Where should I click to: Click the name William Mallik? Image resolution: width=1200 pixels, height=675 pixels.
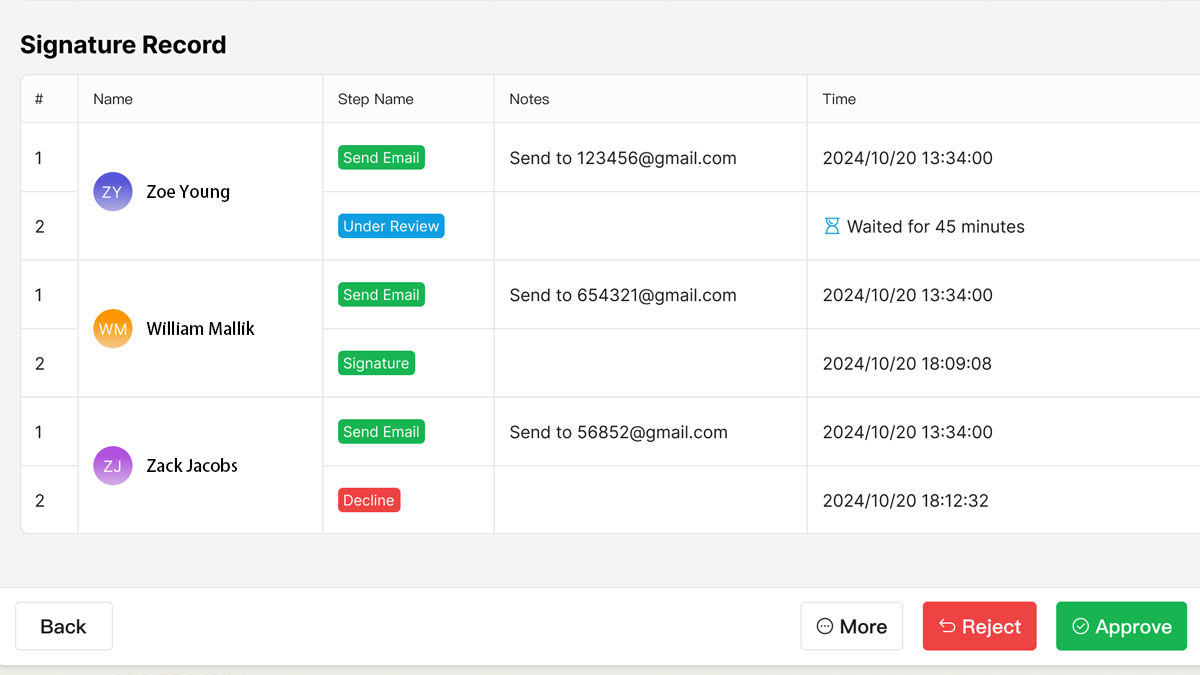[x=200, y=329]
